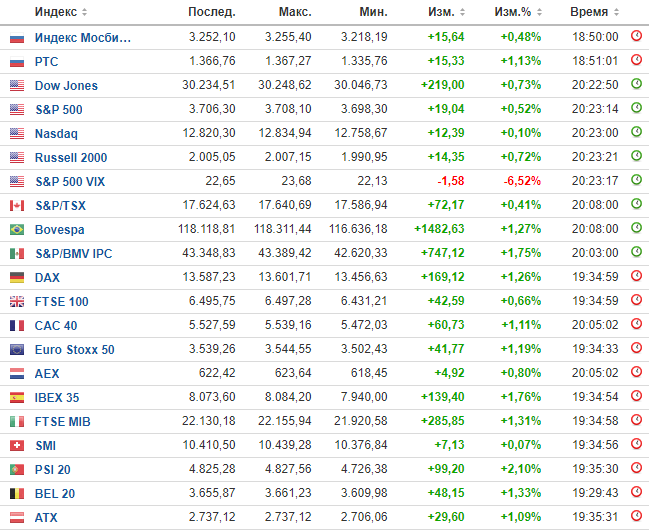Open the Nasdaq index link

56,134
